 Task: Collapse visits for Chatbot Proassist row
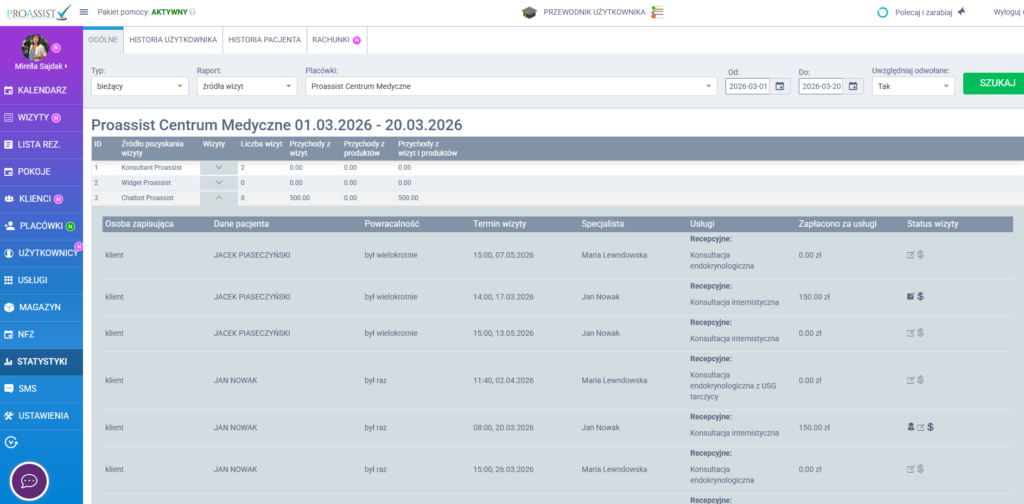[x=218, y=198]
